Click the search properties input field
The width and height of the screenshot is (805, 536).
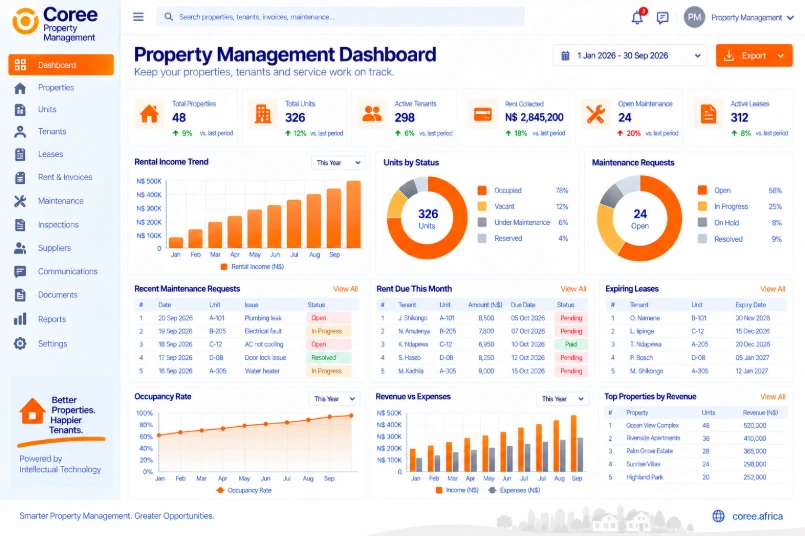pyautogui.click(x=340, y=17)
